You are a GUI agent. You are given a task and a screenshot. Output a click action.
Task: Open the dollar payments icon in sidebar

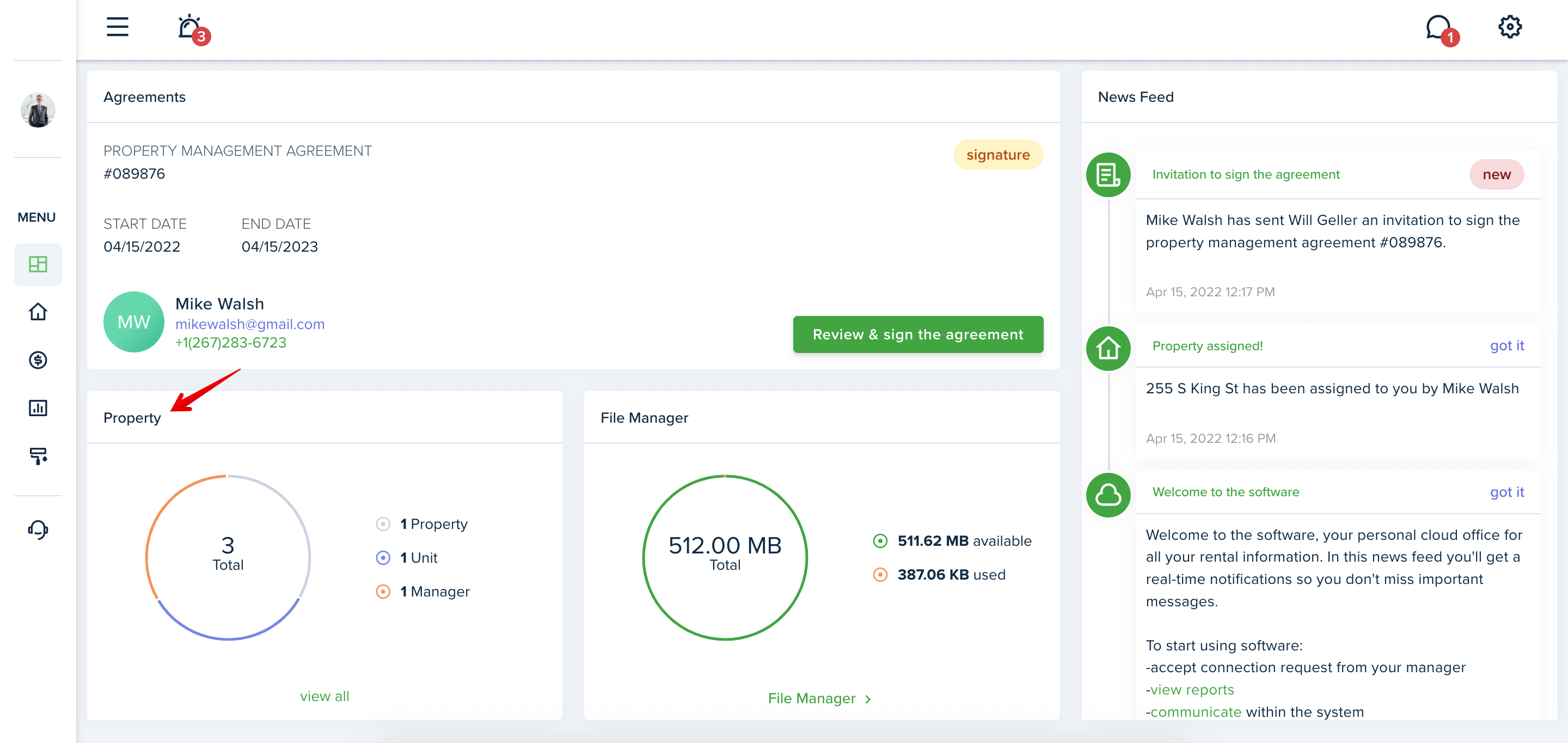click(38, 360)
